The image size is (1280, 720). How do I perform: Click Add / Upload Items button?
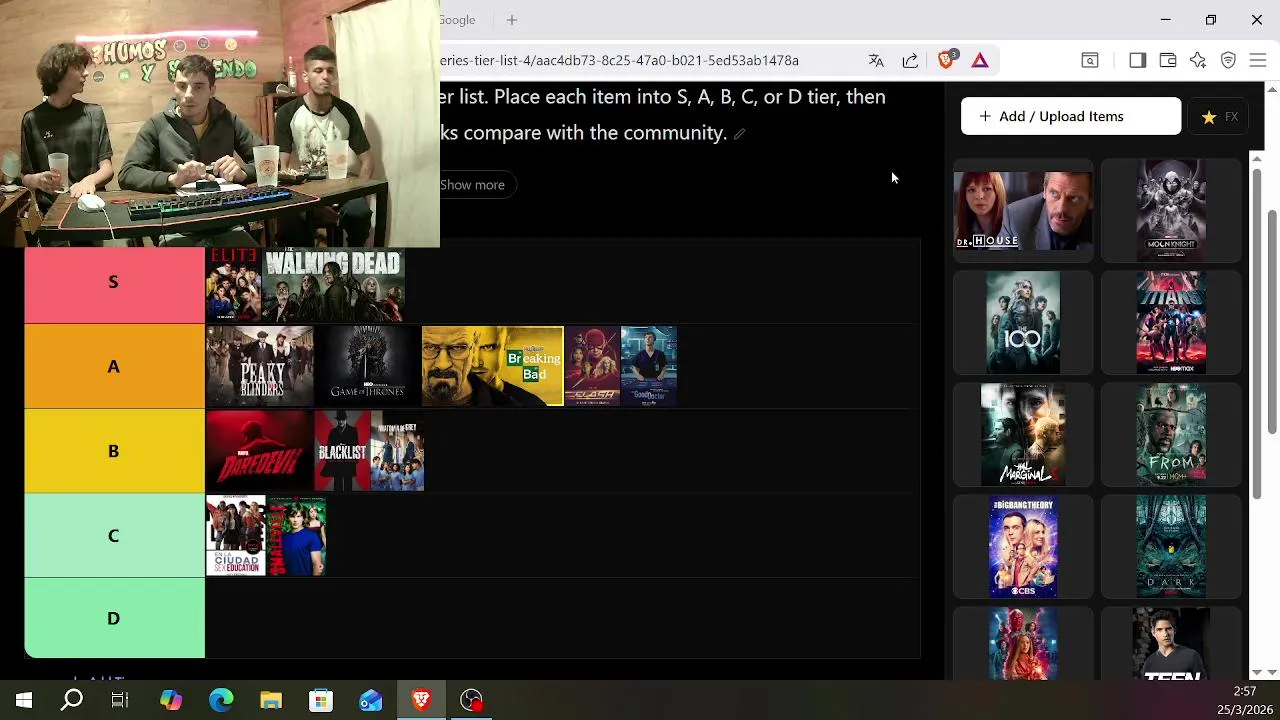1071,116
